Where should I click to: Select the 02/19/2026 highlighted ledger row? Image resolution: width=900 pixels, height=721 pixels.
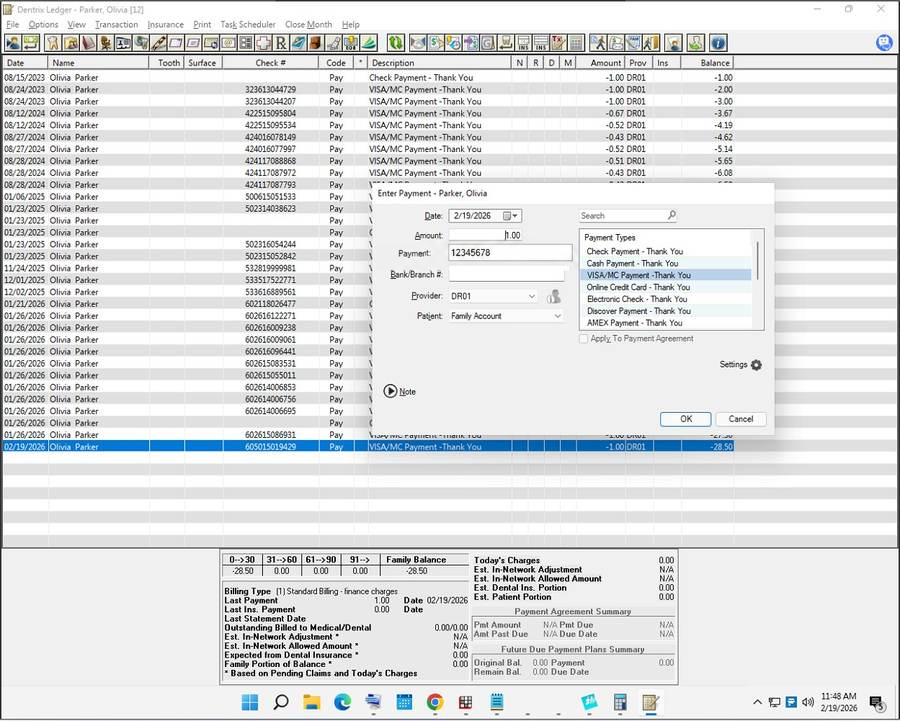pyautogui.click(x=368, y=447)
